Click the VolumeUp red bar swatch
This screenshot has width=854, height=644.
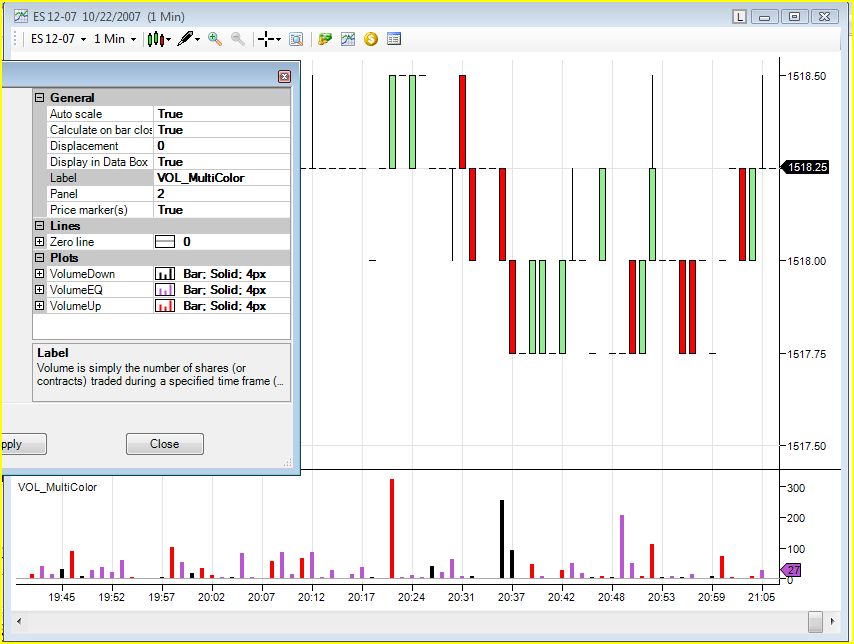(165, 306)
